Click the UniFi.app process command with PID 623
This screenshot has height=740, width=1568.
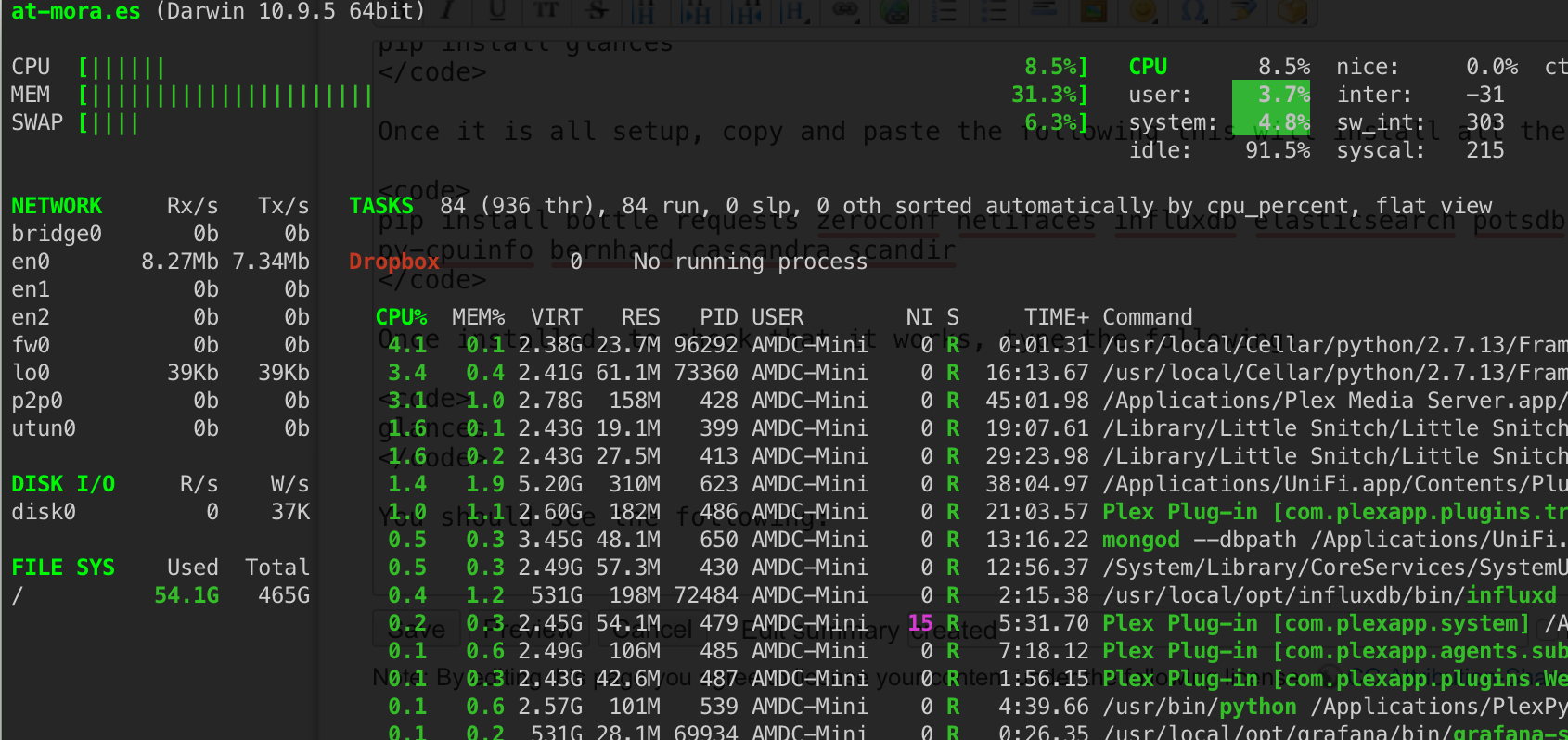click(1335, 484)
